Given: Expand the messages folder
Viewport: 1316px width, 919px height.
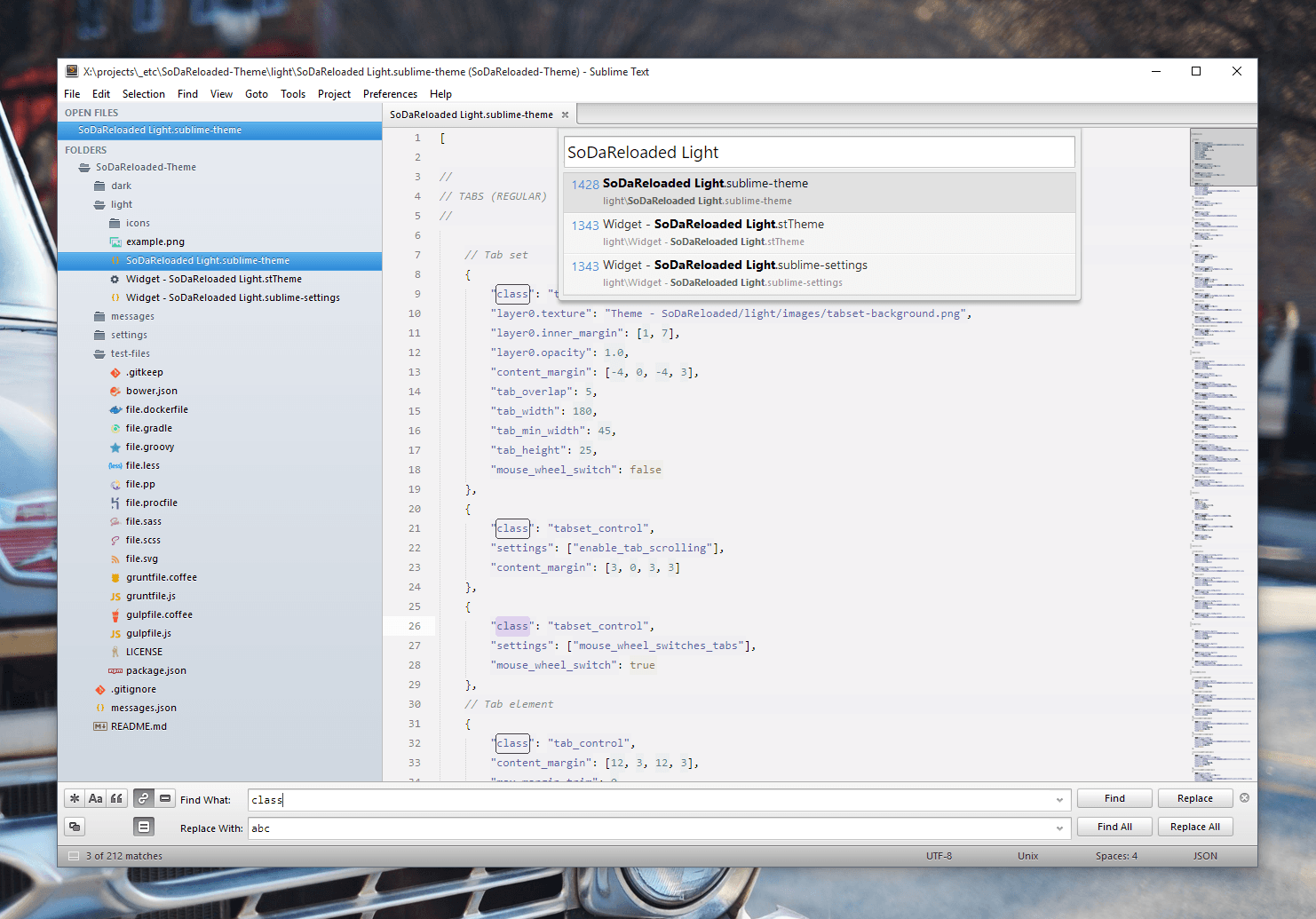Looking at the screenshot, I should coord(99,316).
